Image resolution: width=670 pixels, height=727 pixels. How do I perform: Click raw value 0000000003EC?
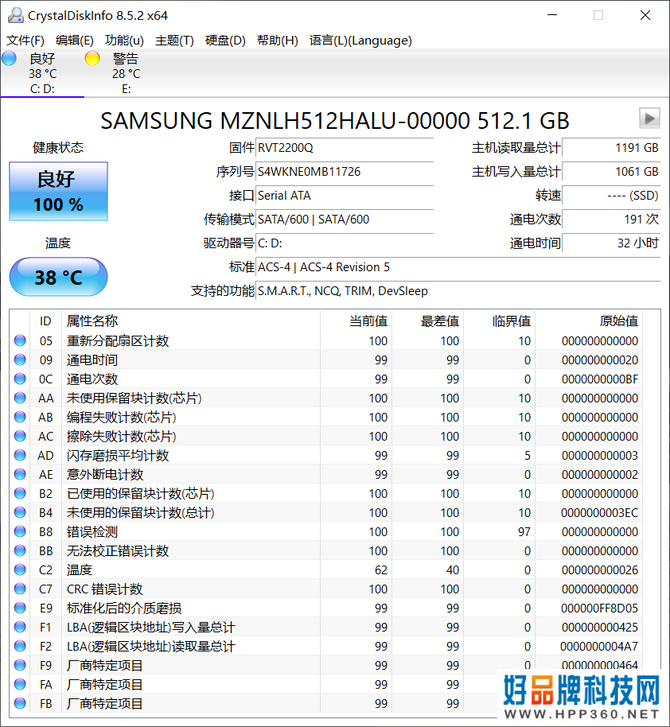(600, 512)
